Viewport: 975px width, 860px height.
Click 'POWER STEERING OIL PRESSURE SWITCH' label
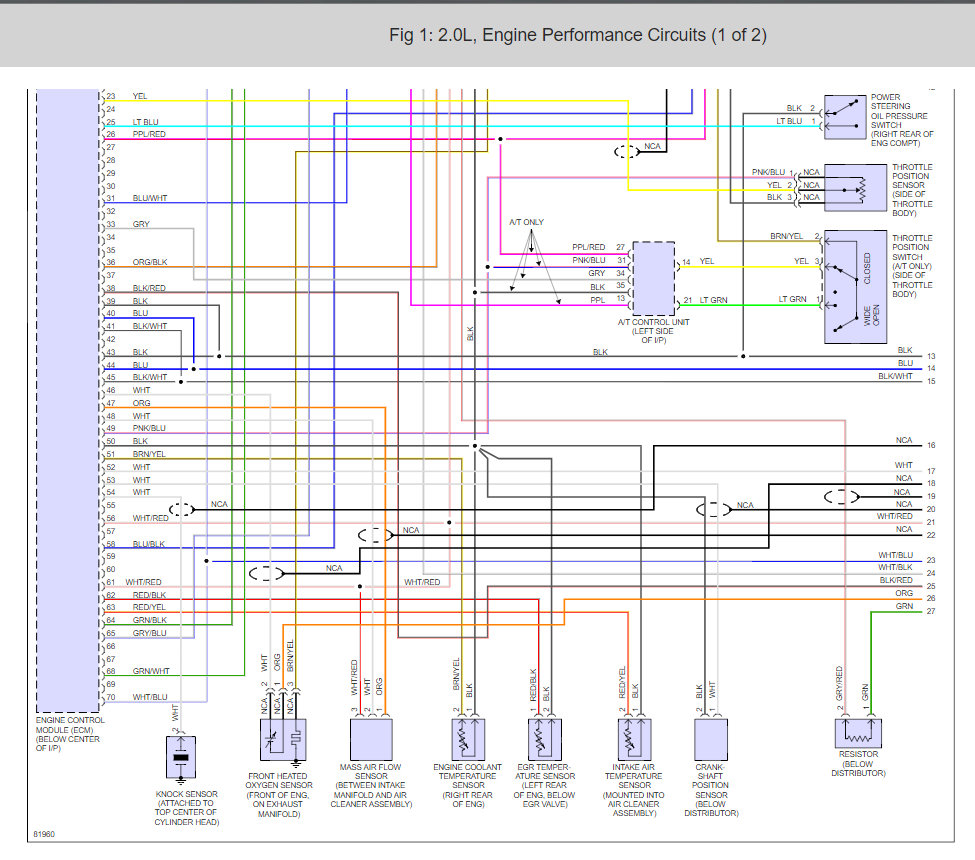pyautogui.click(x=902, y=120)
